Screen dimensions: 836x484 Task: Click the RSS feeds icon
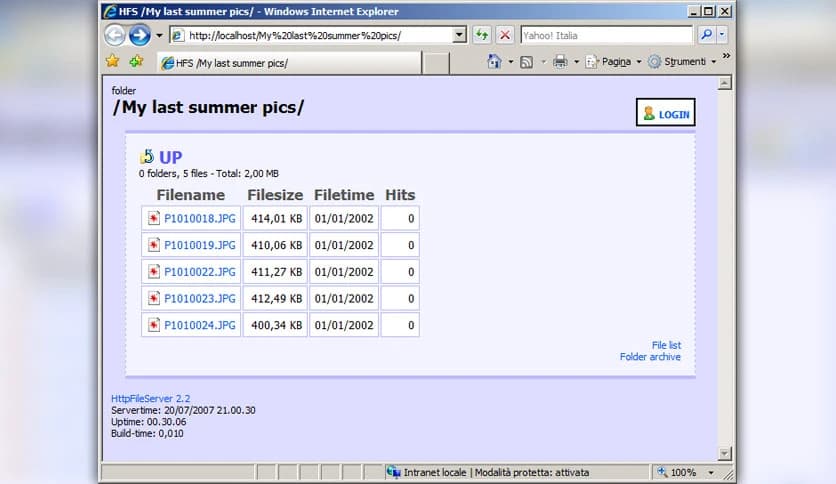coord(526,62)
